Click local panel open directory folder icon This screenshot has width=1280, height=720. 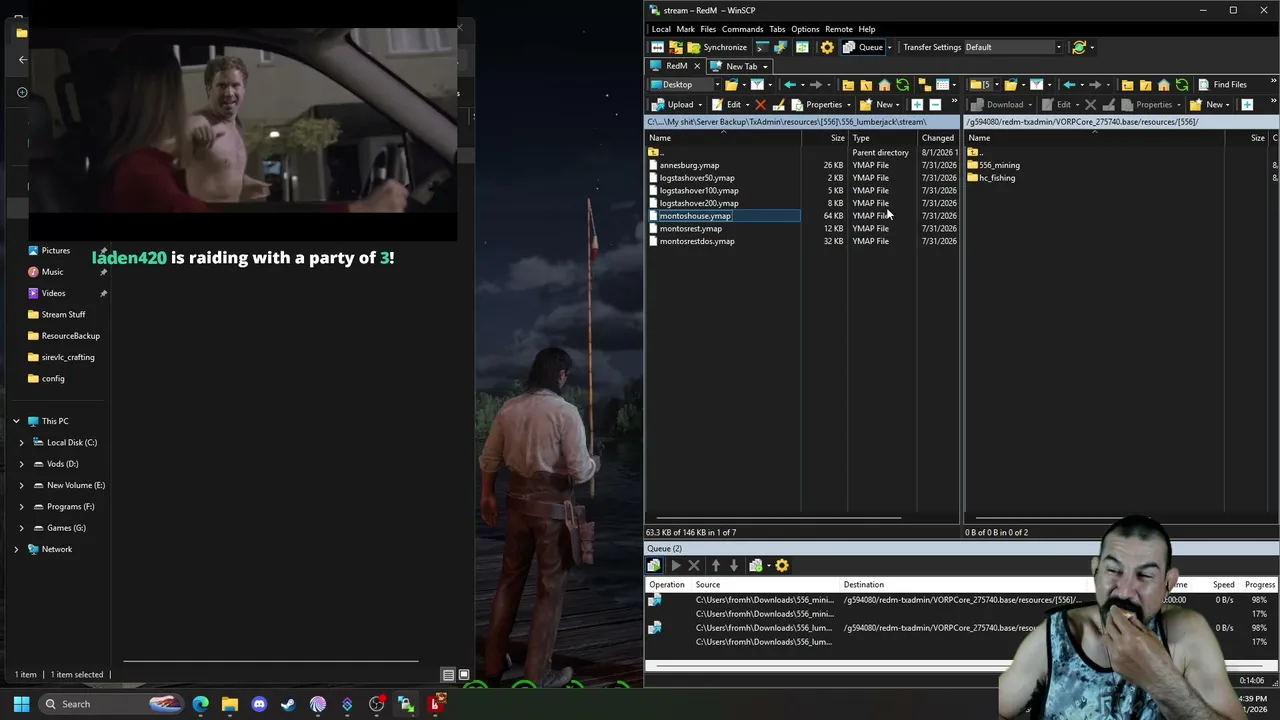(732, 85)
